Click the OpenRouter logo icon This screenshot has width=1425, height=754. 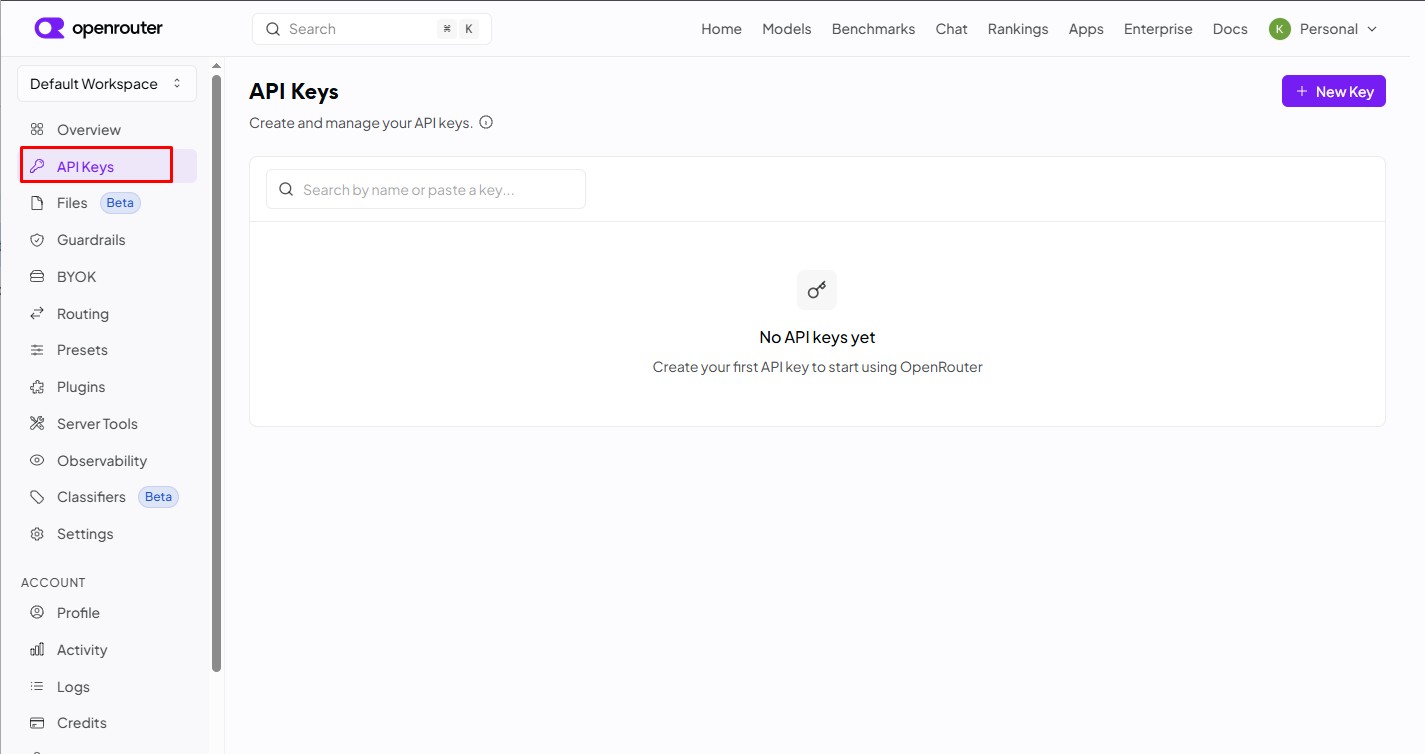pyautogui.click(x=49, y=28)
